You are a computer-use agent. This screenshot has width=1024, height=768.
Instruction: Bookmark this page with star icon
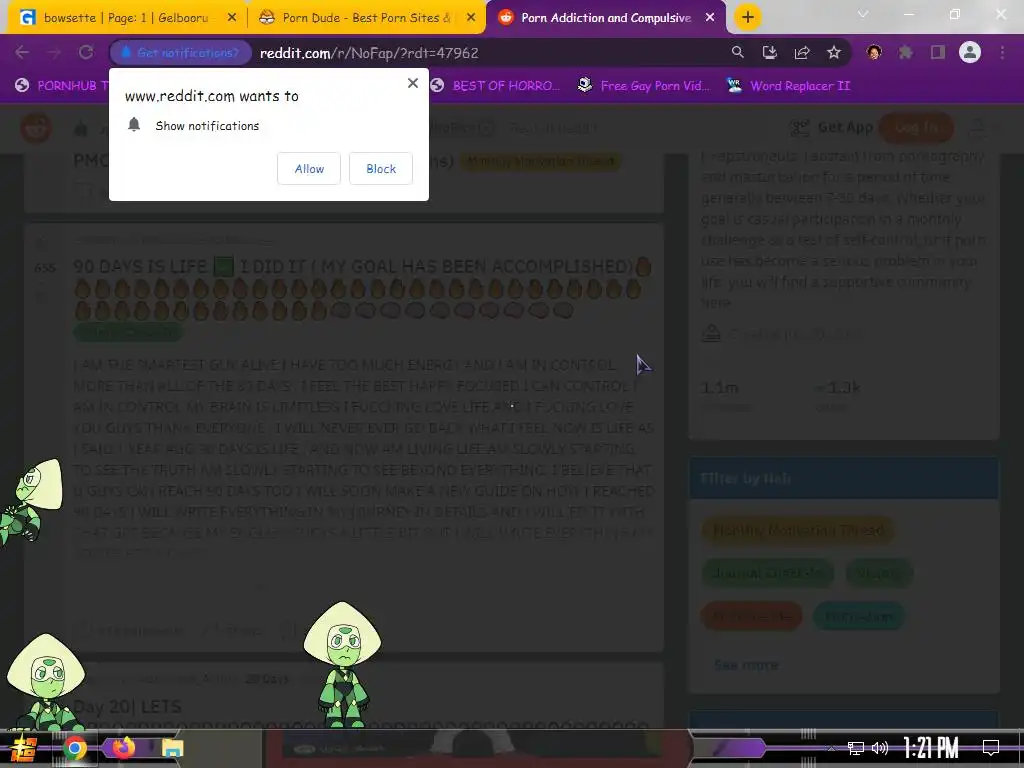tap(833, 52)
